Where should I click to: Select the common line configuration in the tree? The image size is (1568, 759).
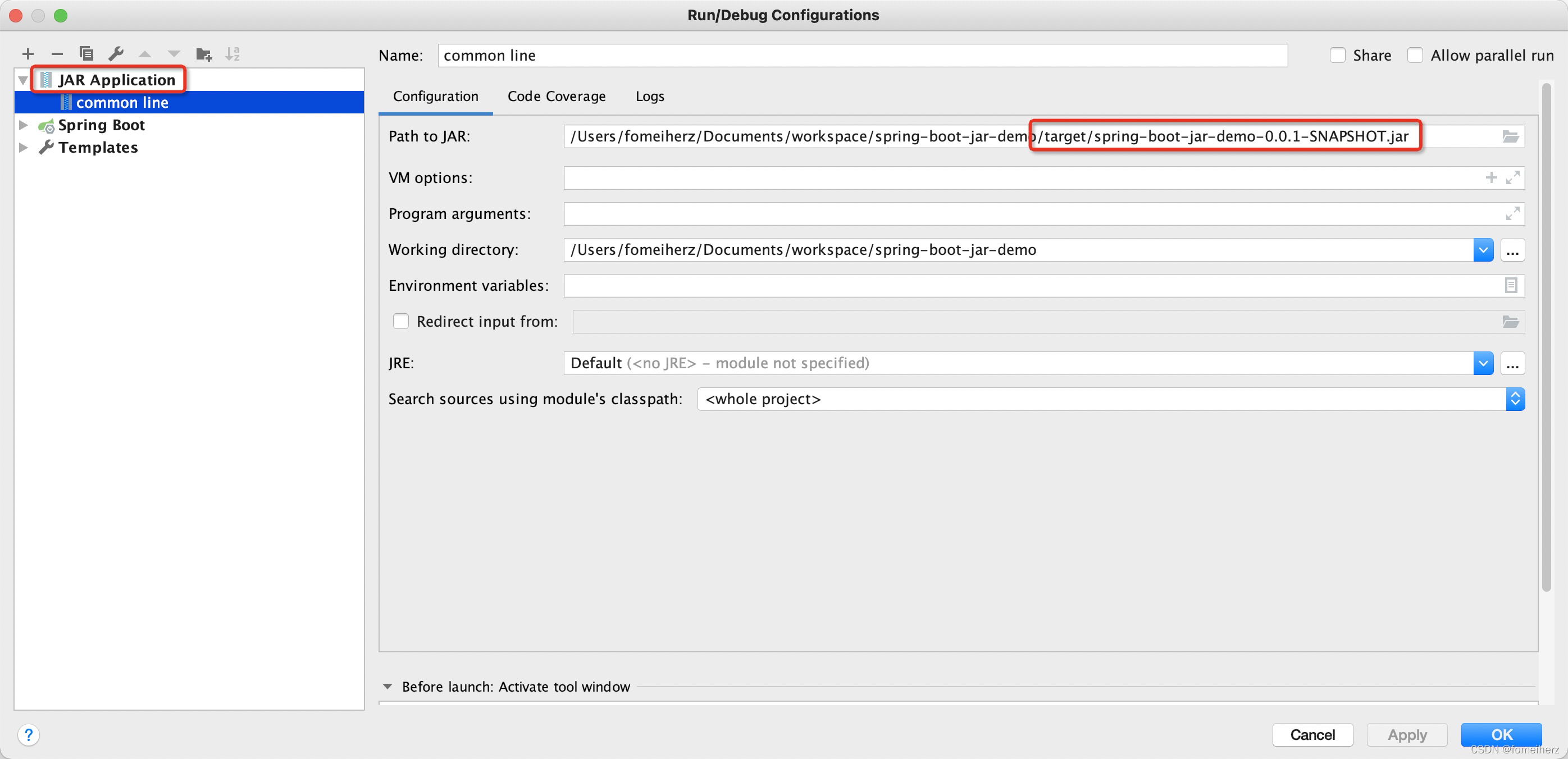[x=189, y=103]
